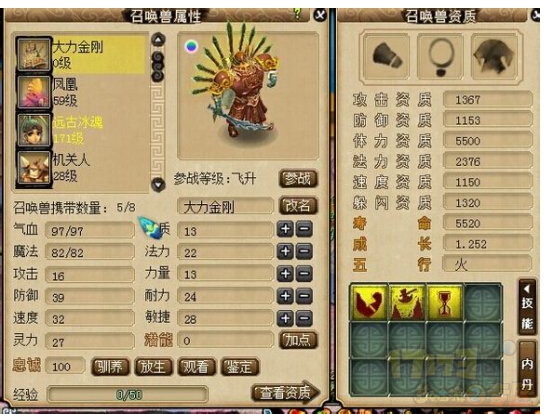Viewport: 546px width, 414px height.
Task: Decrease 敏捷 with minus button
Action: [304, 318]
